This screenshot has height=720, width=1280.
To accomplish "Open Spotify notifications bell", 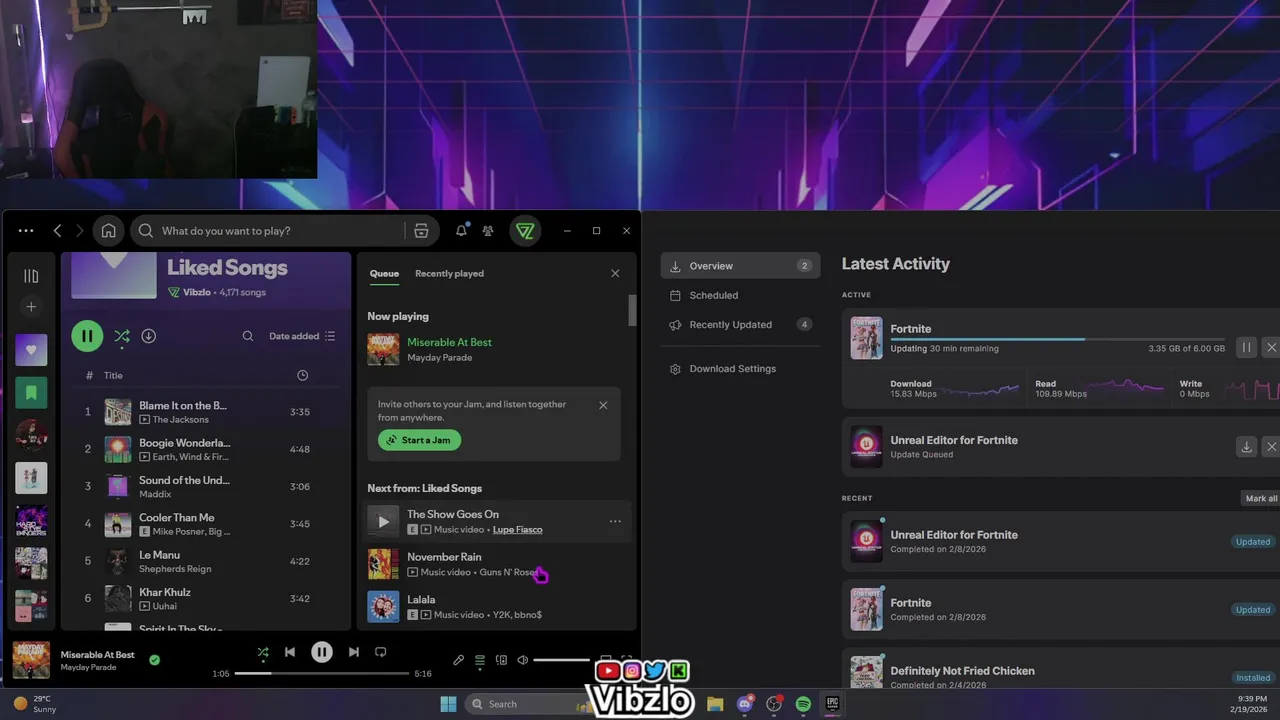I will (x=461, y=231).
